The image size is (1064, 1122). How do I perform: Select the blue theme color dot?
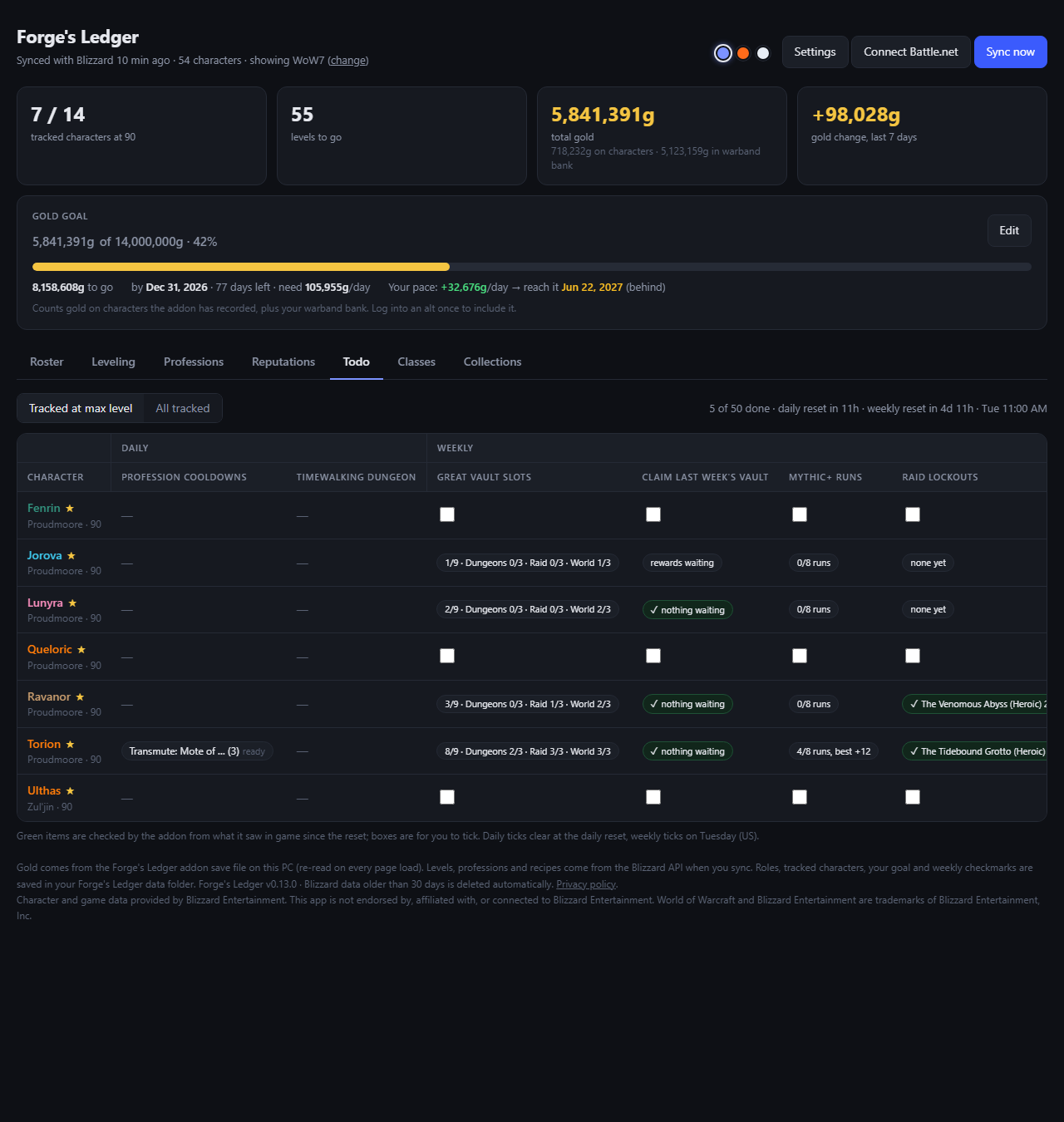click(723, 53)
